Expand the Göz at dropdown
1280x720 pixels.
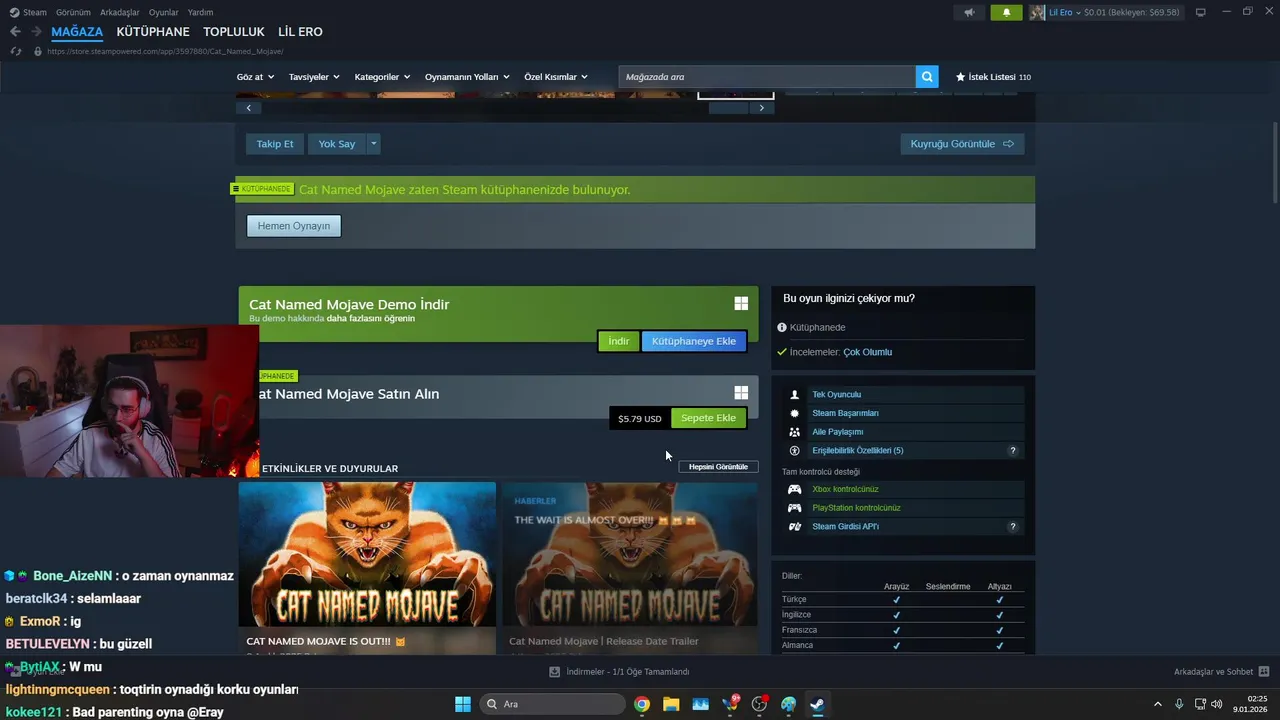(x=255, y=77)
